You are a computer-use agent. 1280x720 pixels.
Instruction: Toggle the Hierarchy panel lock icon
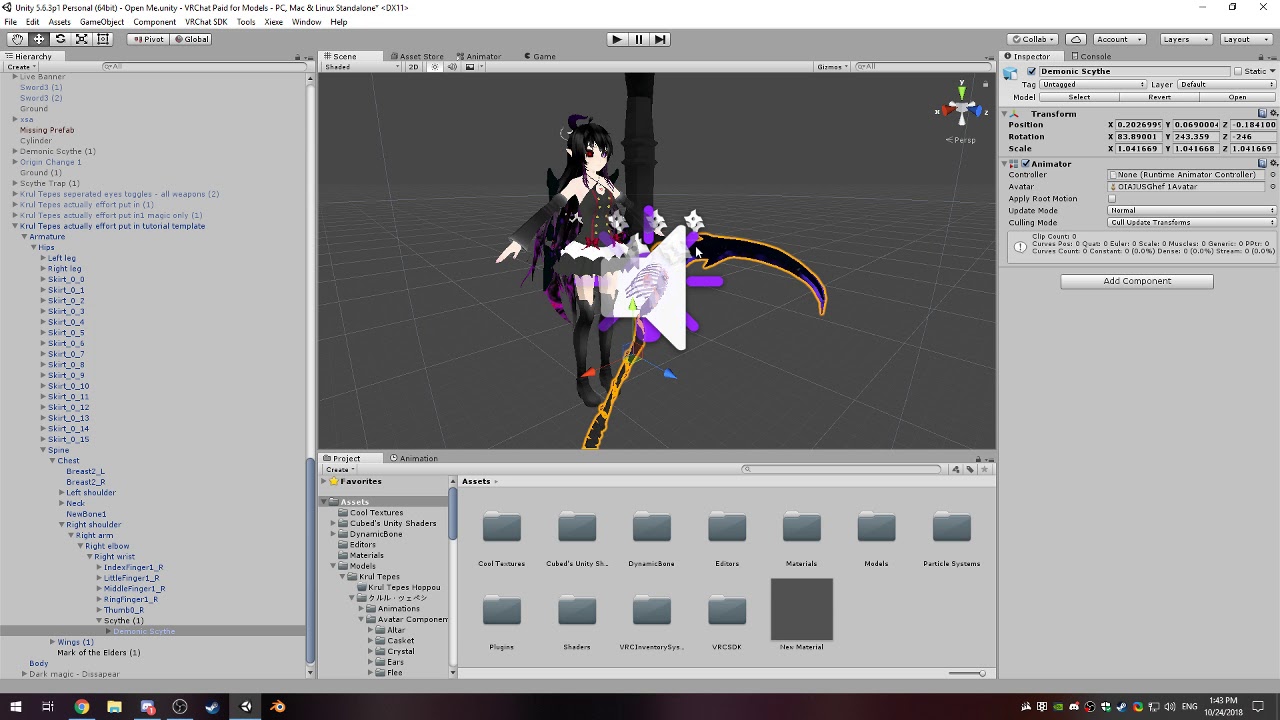tap(298, 57)
